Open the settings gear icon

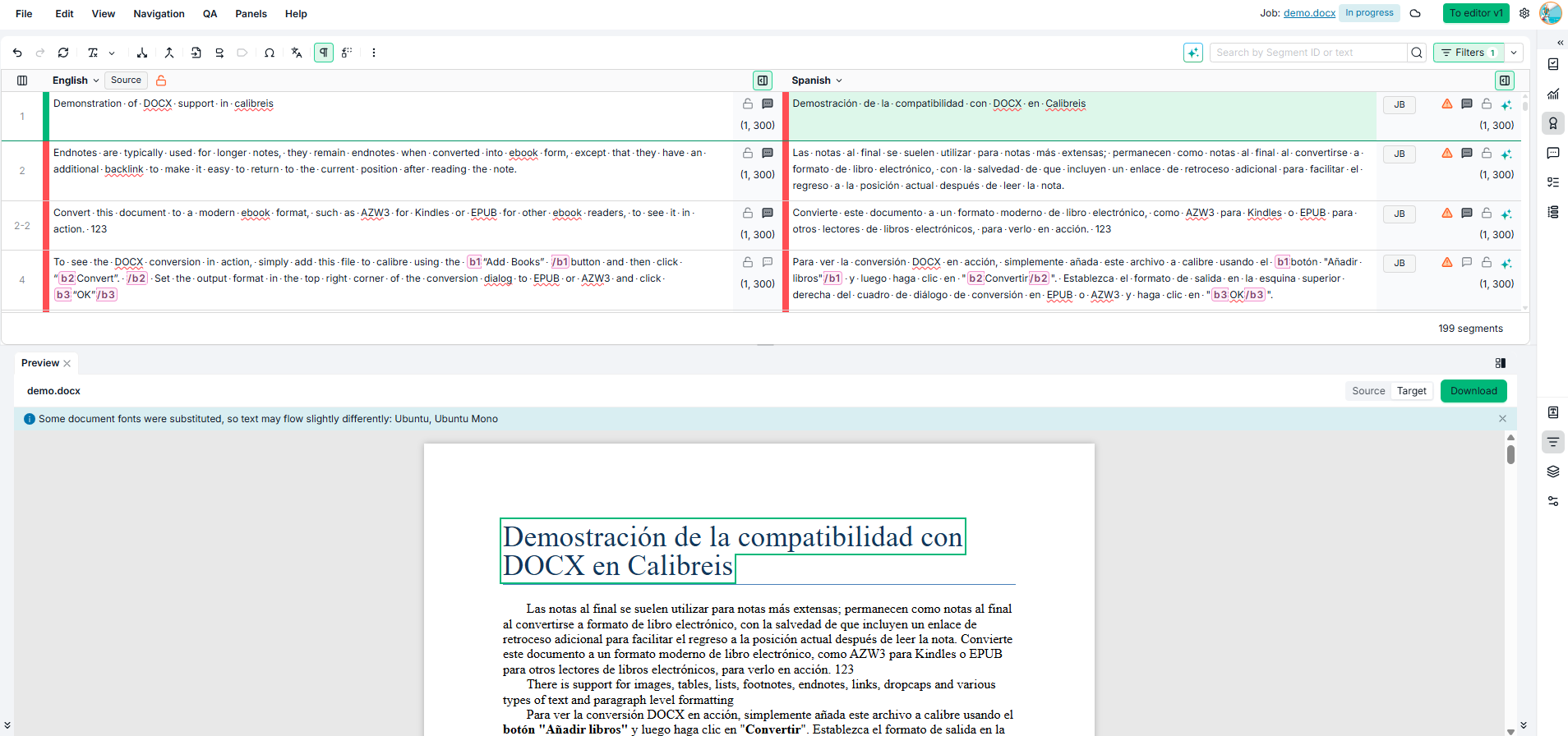(x=1524, y=13)
